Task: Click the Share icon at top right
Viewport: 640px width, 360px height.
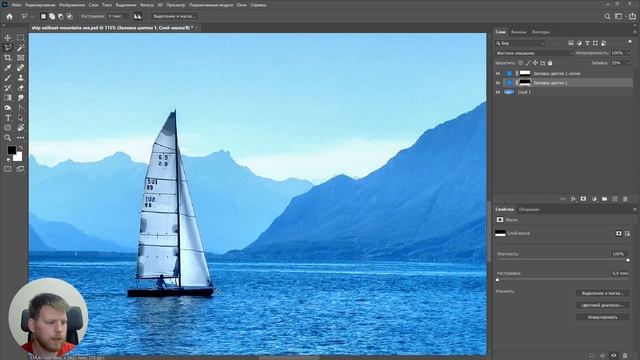Action: (632, 16)
